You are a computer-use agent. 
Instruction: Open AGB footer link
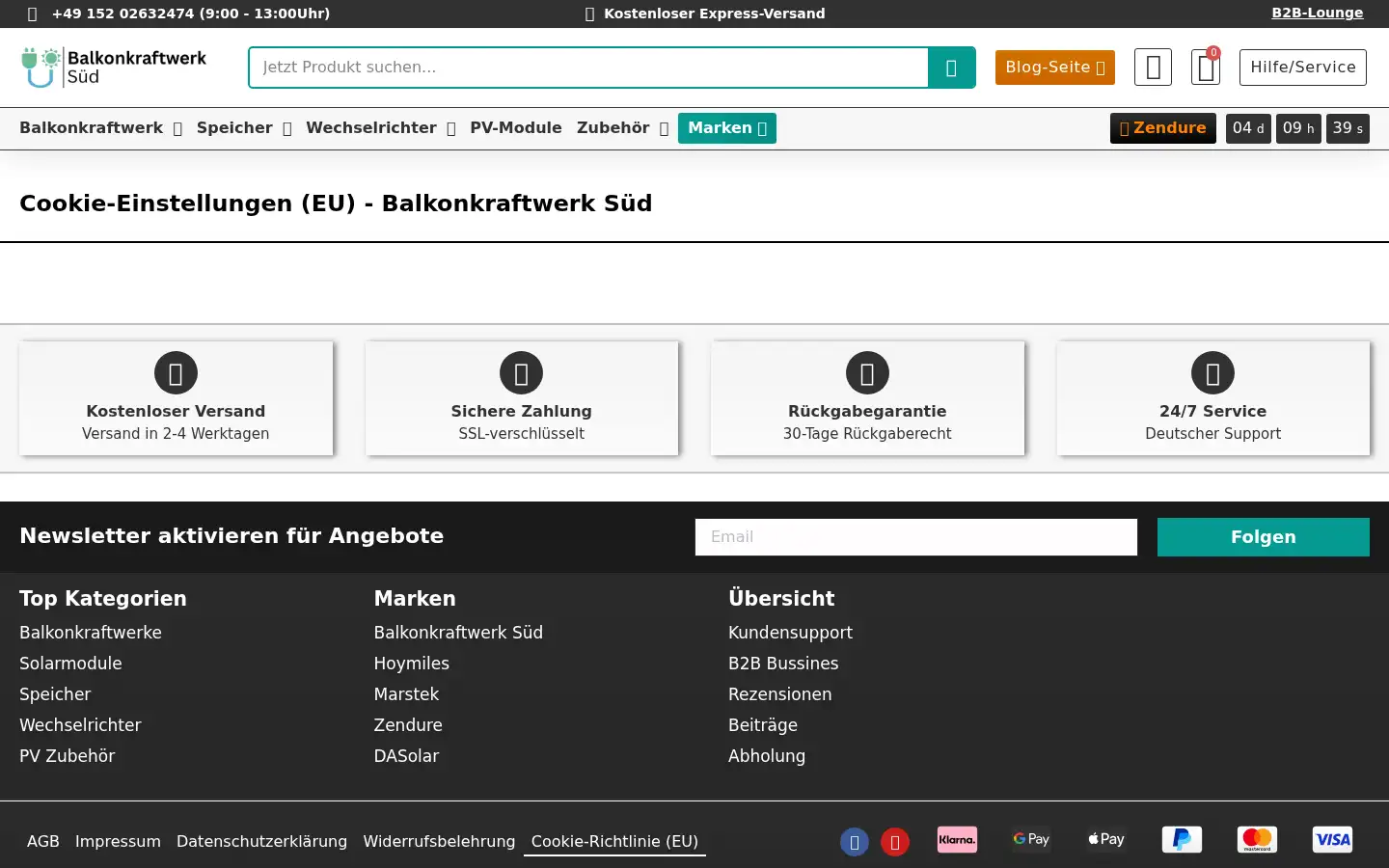click(43, 841)
